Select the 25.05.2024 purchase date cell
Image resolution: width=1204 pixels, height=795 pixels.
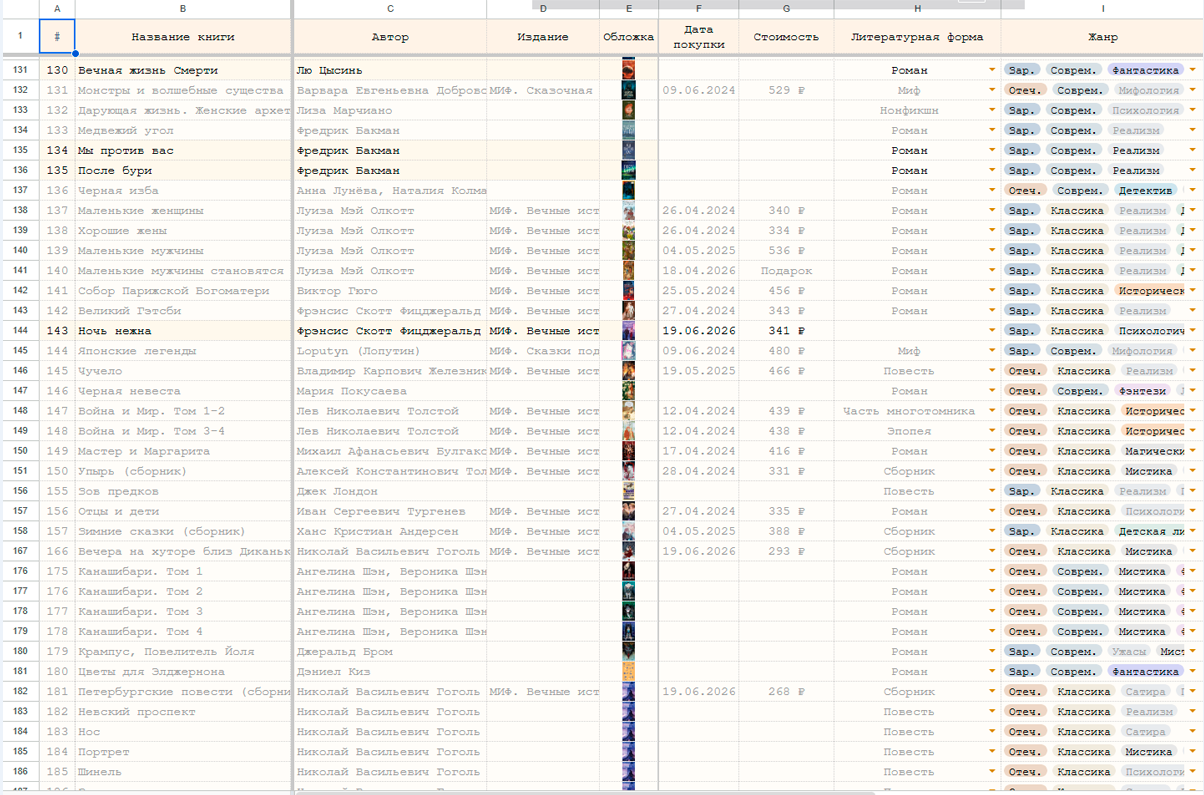(699, 291)
